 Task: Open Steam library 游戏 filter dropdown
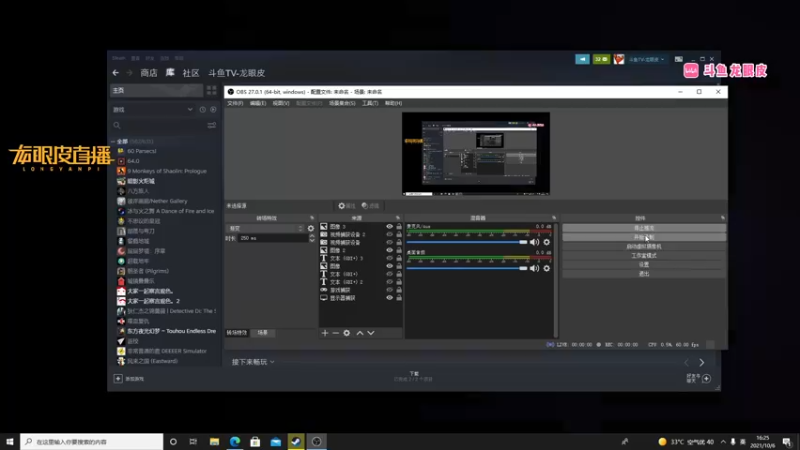tap(153, 110)
